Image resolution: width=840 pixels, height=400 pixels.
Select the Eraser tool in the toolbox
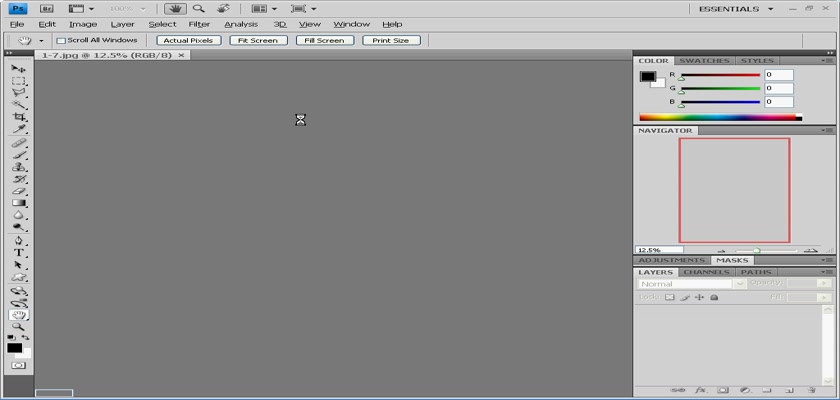point(19,191)
